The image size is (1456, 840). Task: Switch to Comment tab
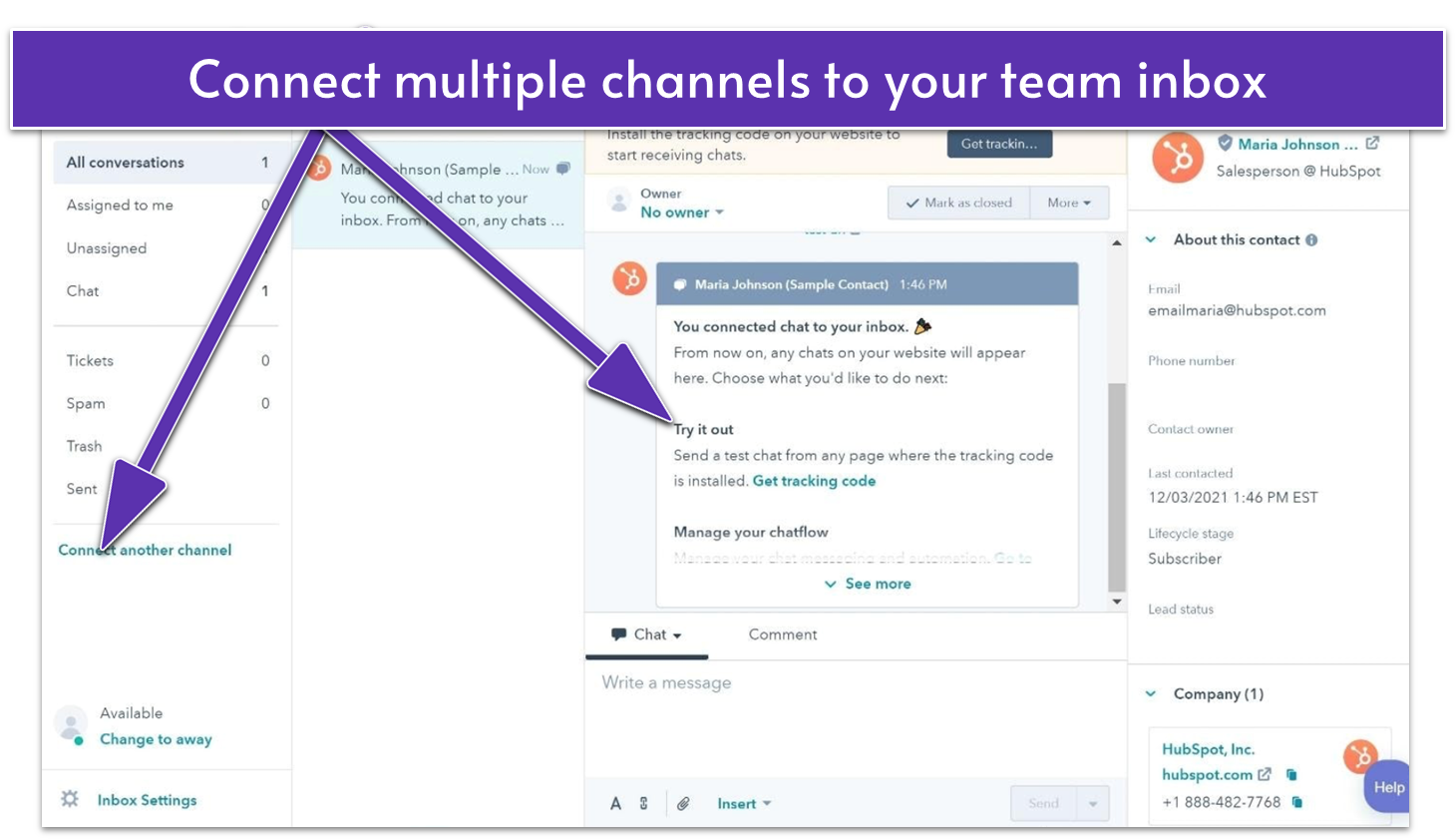click(783, 634)
